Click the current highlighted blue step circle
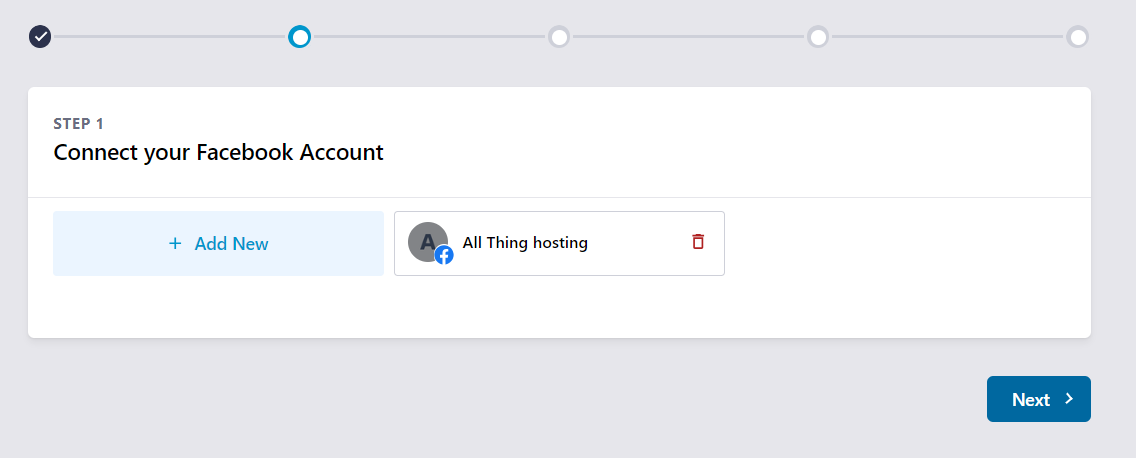The image size is (1136, 458). [299, 37]
